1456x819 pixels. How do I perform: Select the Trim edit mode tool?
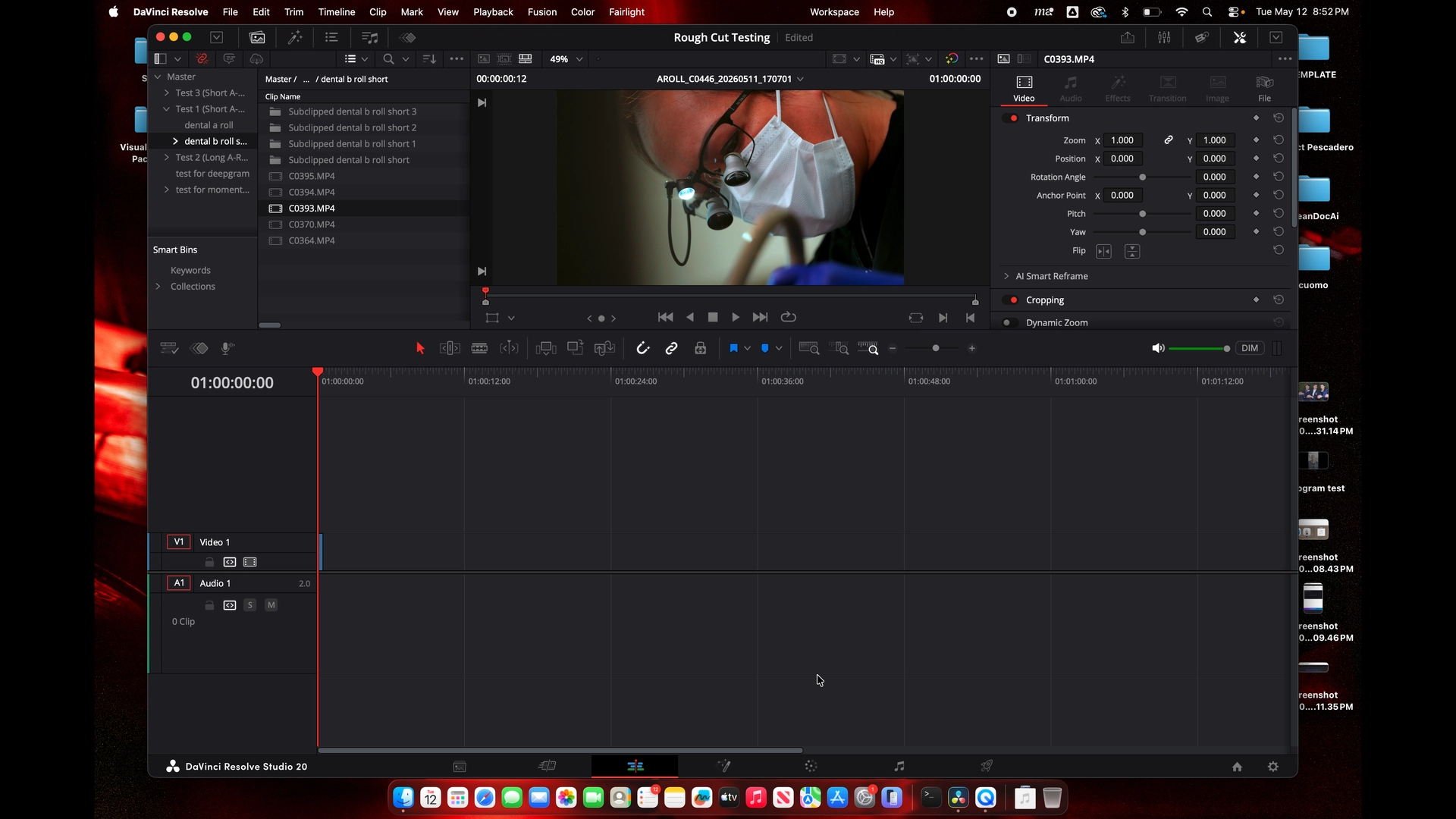pyautogui.click(x=450, y=348)
